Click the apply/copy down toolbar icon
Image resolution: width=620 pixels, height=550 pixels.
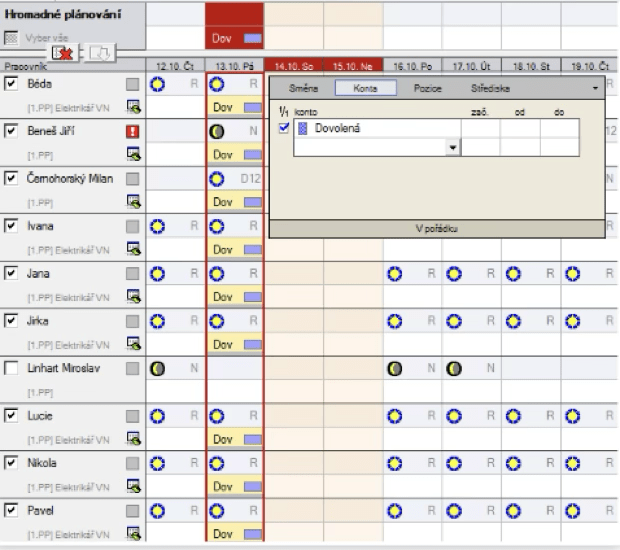click(x=99, y=53)
